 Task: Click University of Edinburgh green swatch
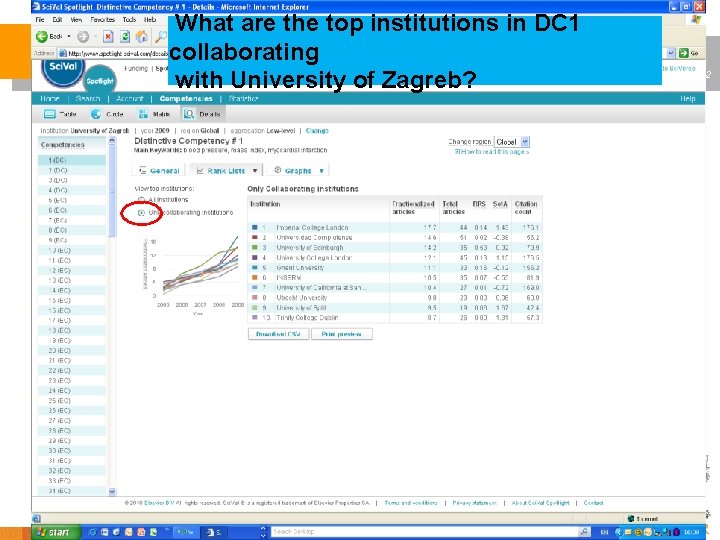tap(254, 248)
